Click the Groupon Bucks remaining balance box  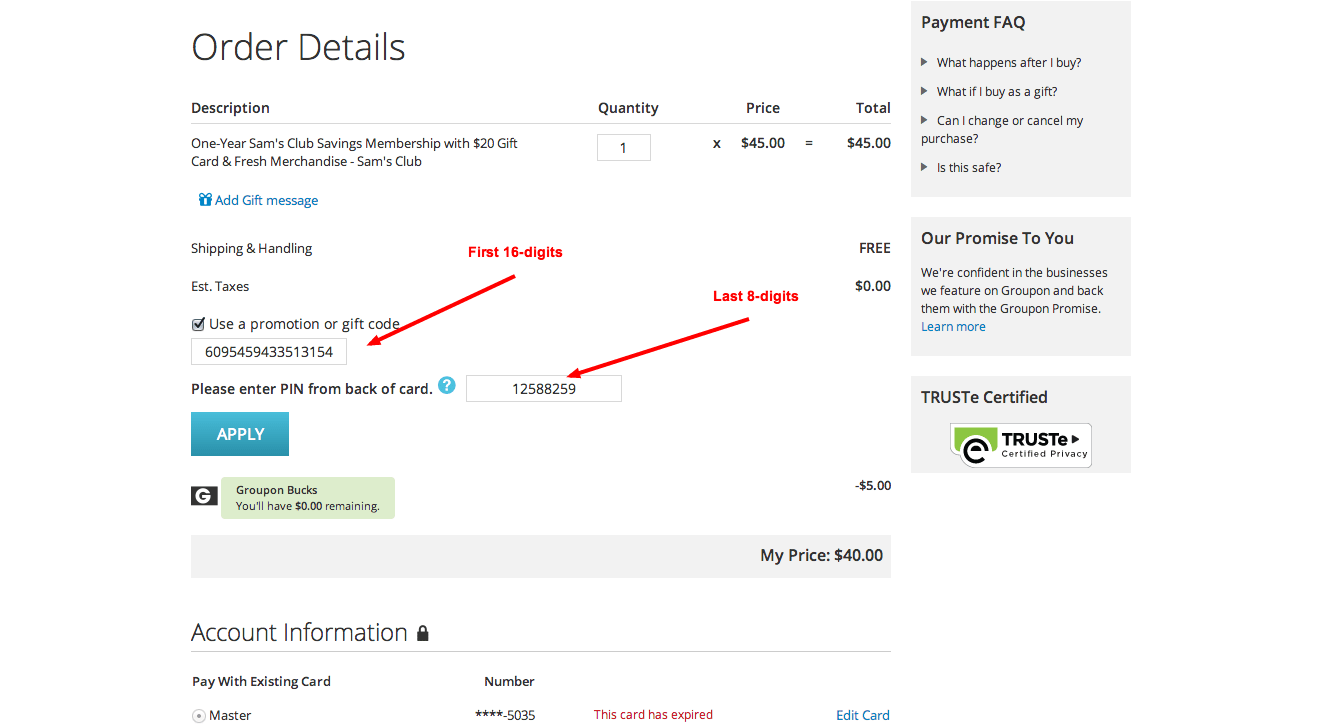click(307, 497)
